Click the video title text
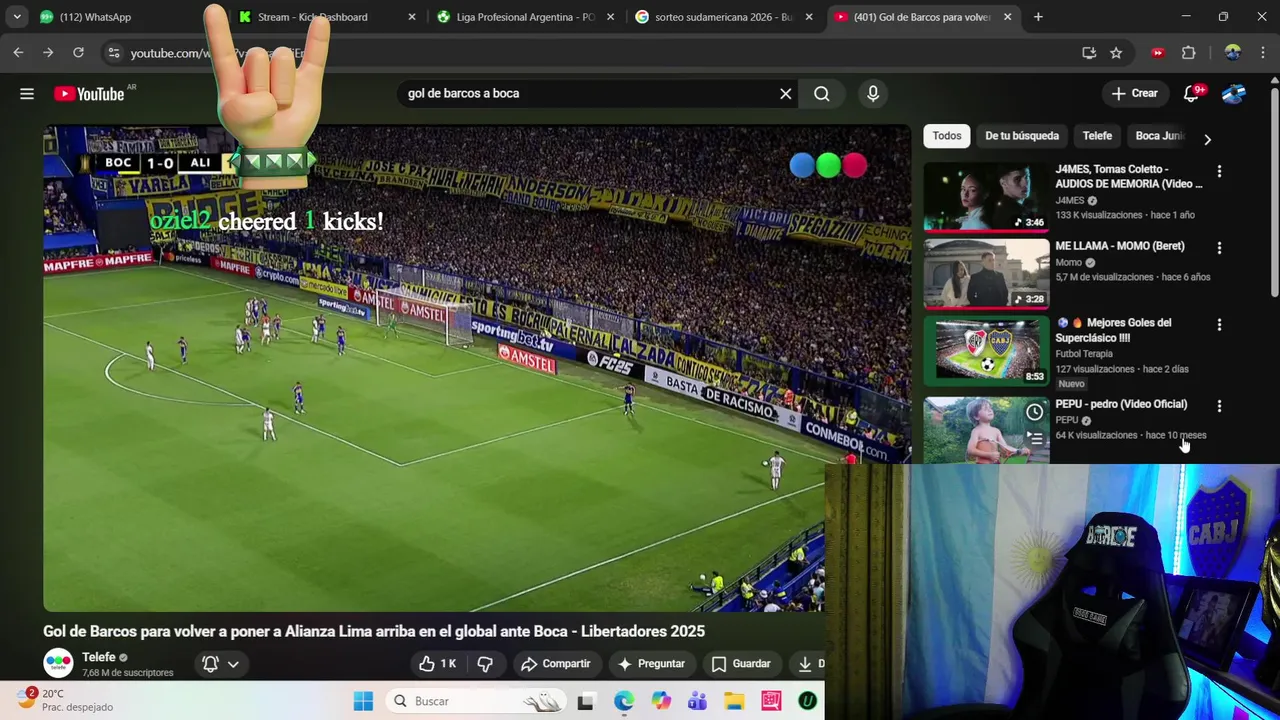 (374, 632)
